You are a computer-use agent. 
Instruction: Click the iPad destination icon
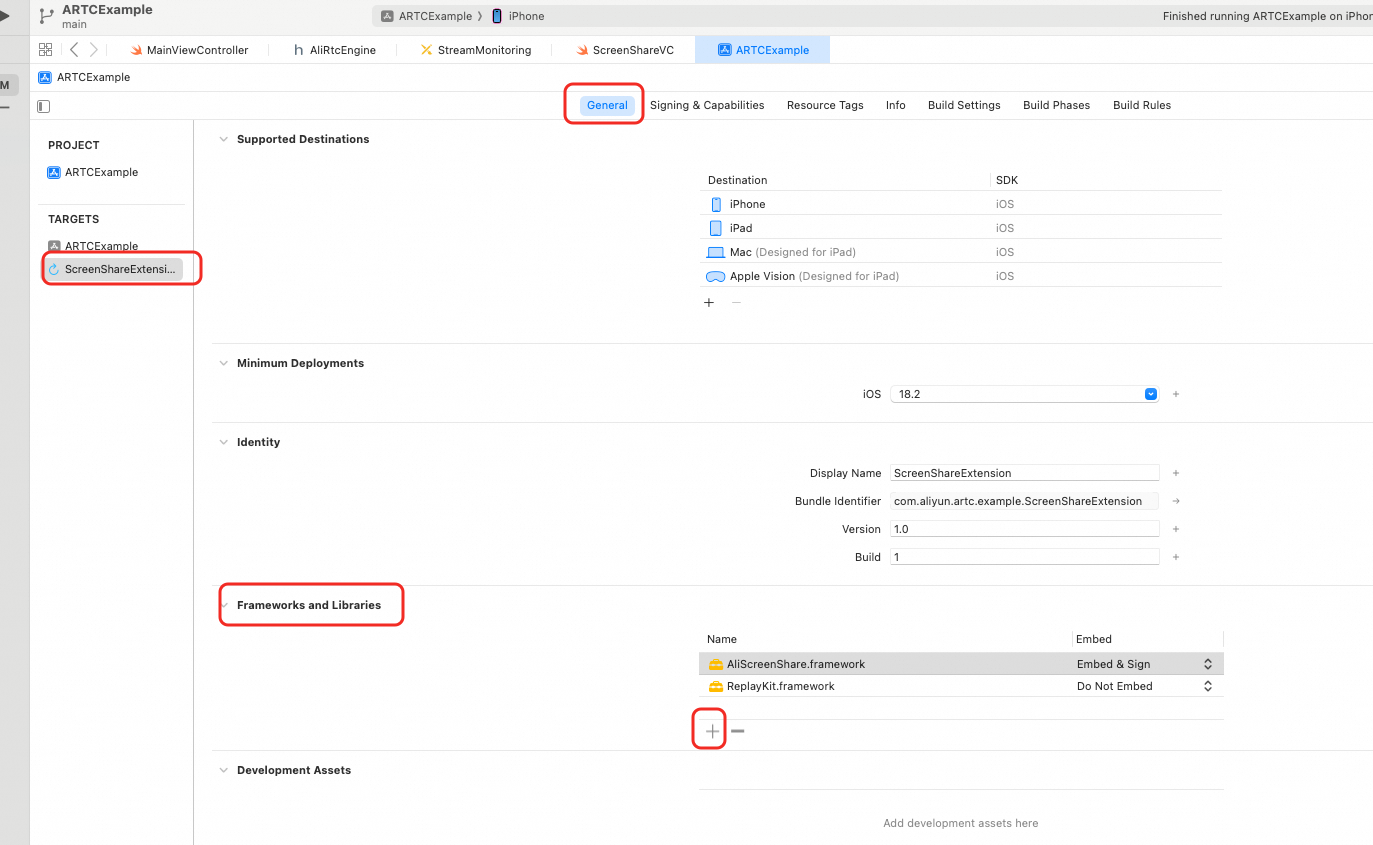(715, 228)
